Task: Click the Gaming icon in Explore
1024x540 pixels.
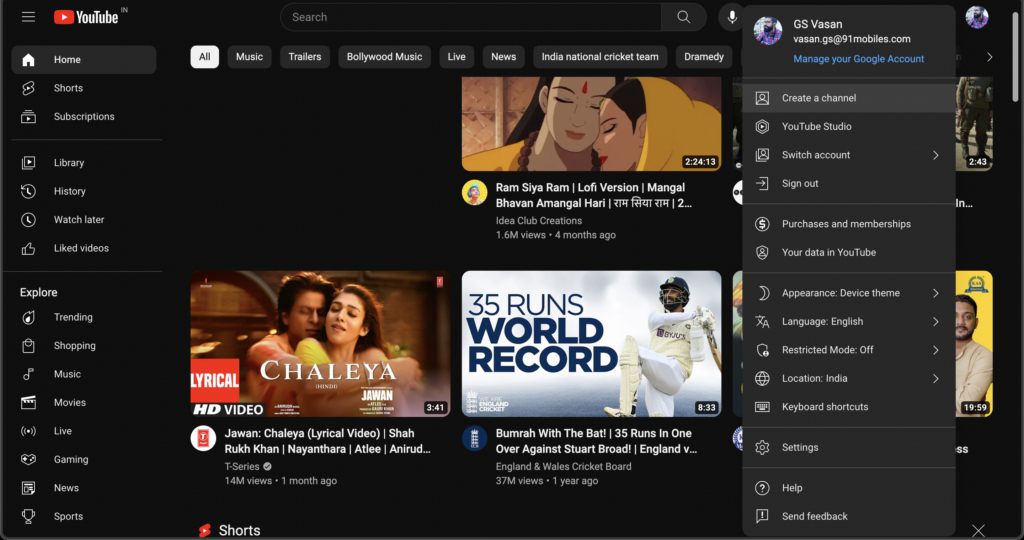Action: 28,459
